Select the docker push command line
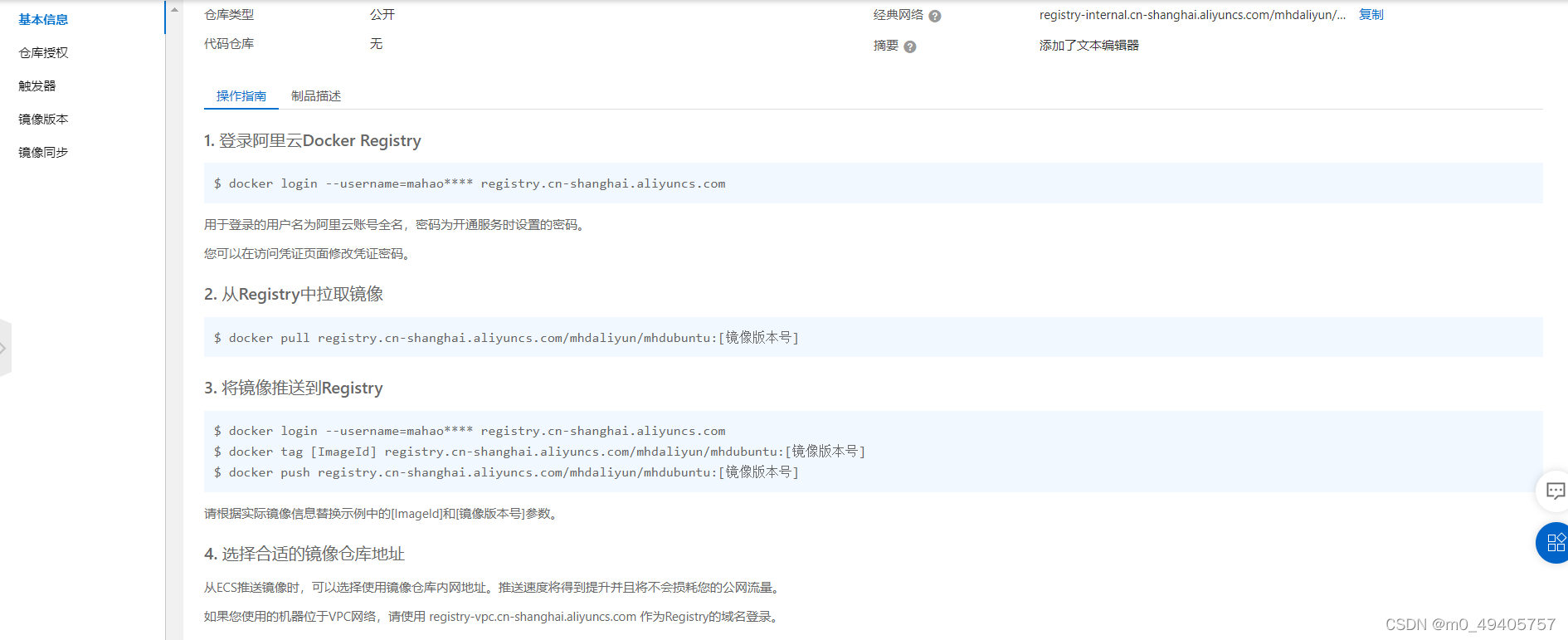 coord(506,472)
